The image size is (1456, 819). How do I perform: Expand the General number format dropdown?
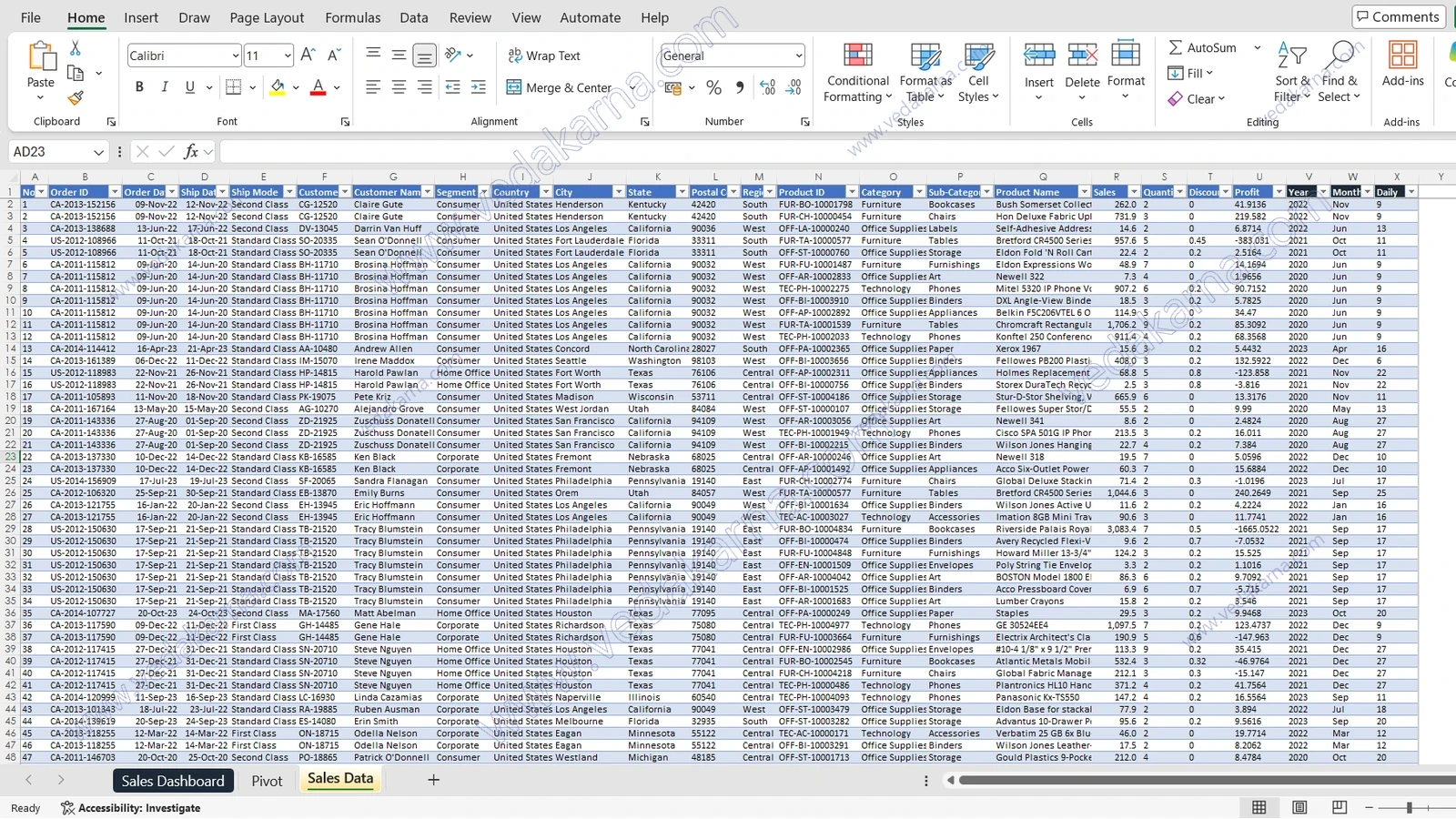[799, 56]
